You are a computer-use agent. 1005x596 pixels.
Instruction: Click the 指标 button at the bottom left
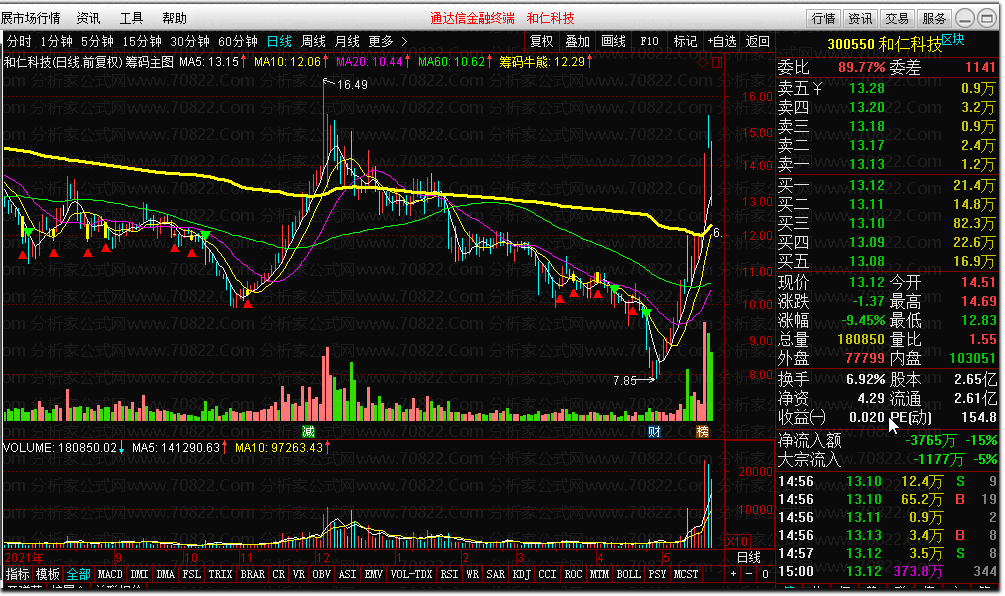17,574
